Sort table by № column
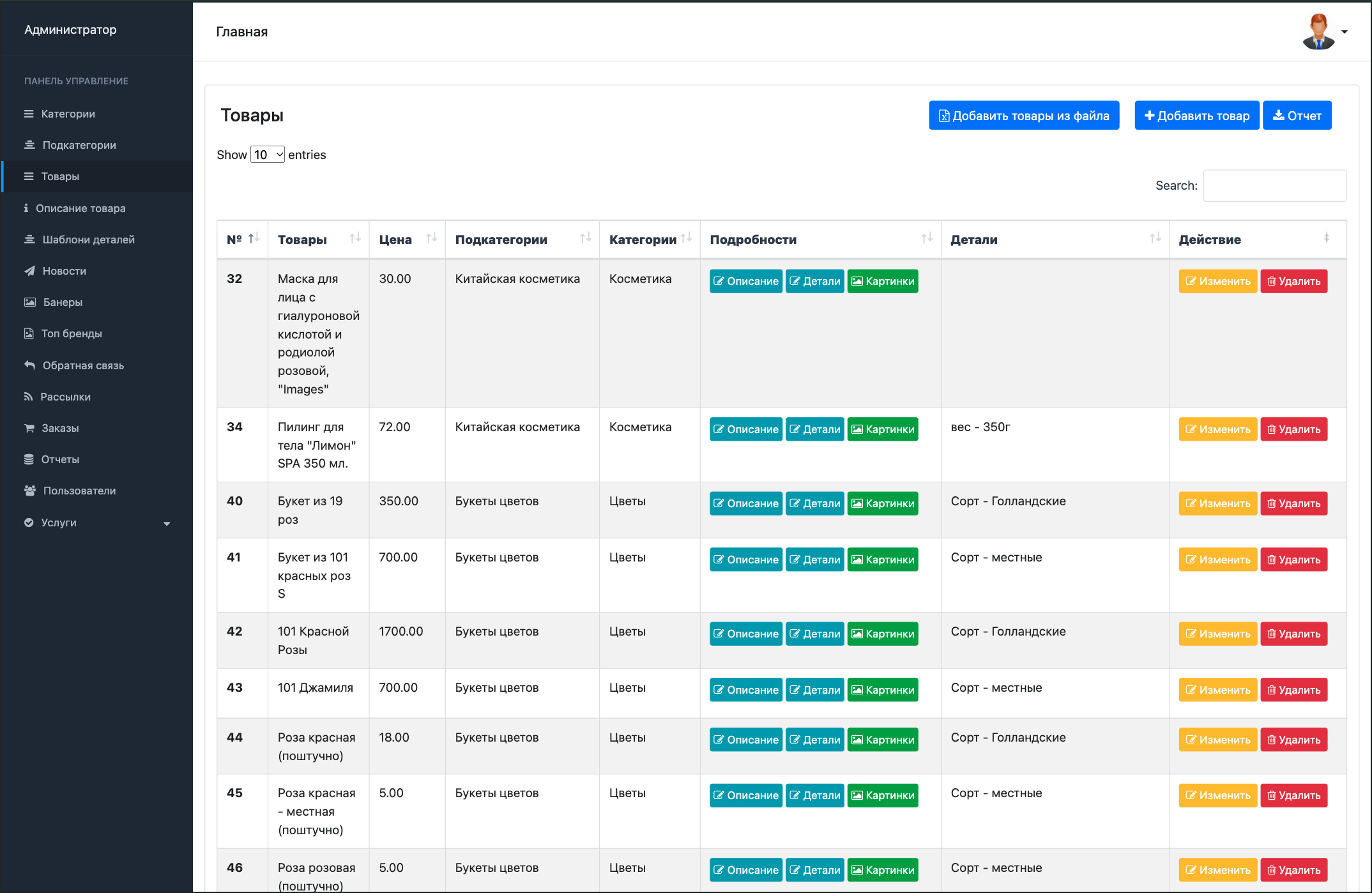This screenshot has width=1372, height=893. tap(243, 240)
